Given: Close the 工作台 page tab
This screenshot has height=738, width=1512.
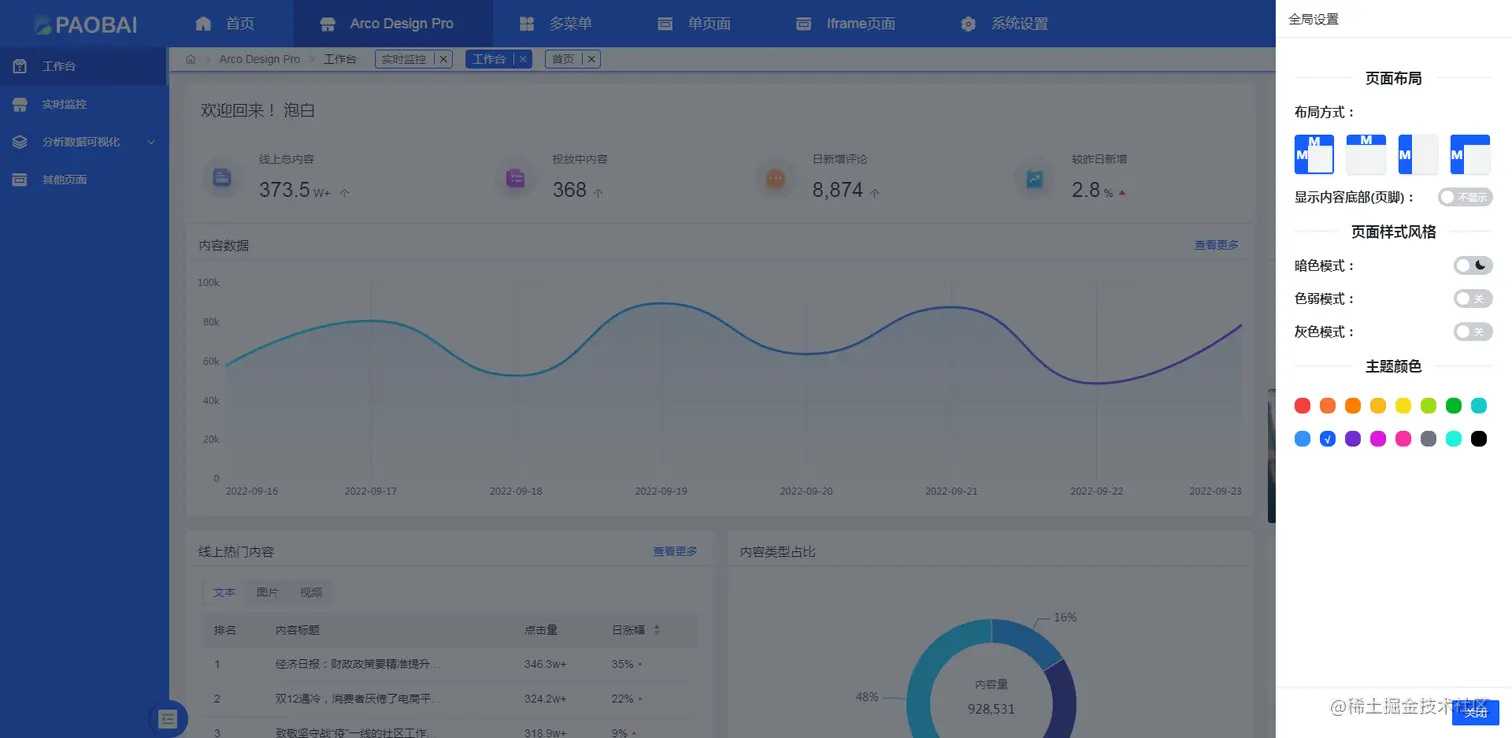Looking at the screenshot, I should [x=523, y=59].
